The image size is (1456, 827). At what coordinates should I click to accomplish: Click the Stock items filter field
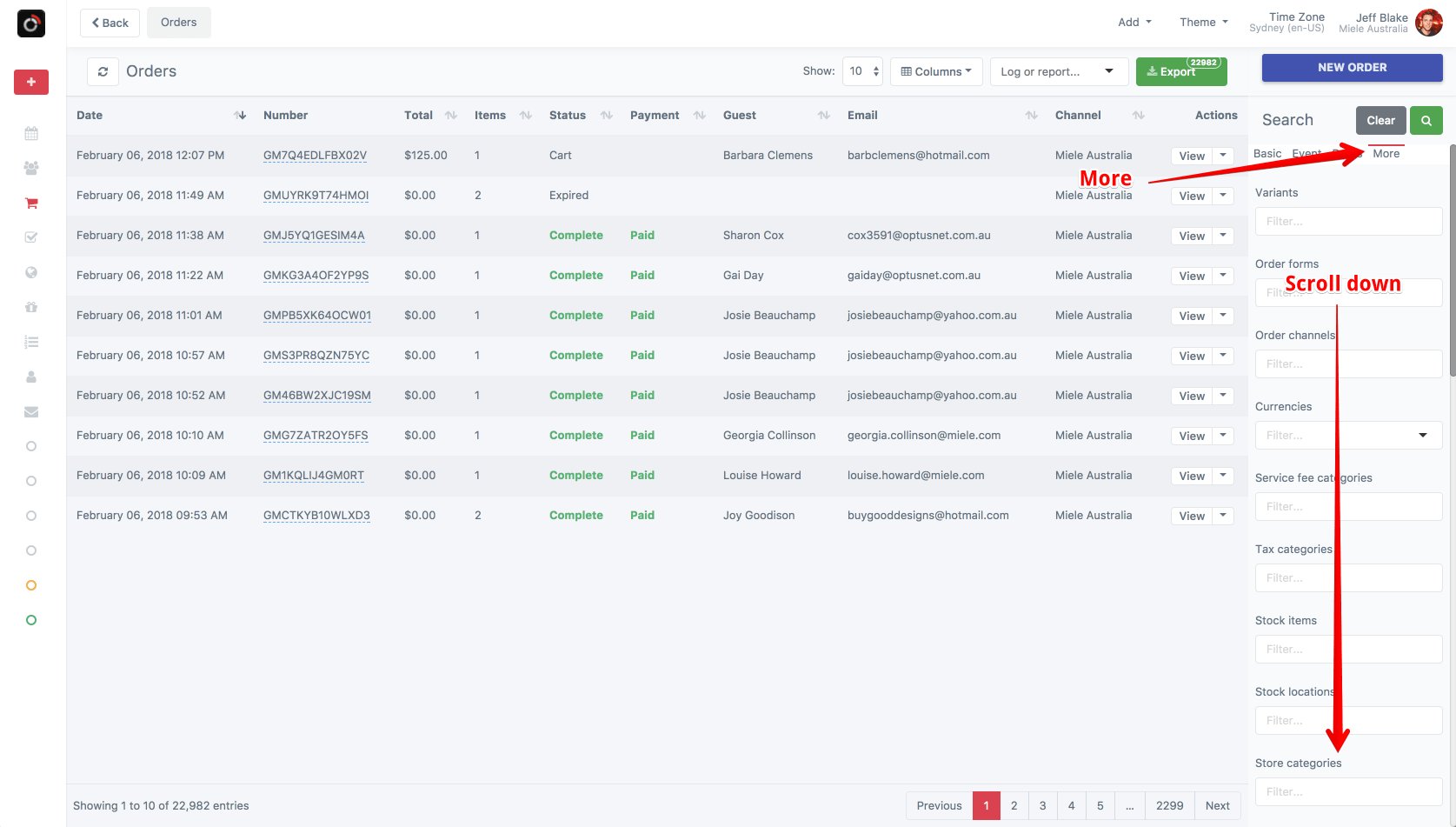(x=1349, y=649)
